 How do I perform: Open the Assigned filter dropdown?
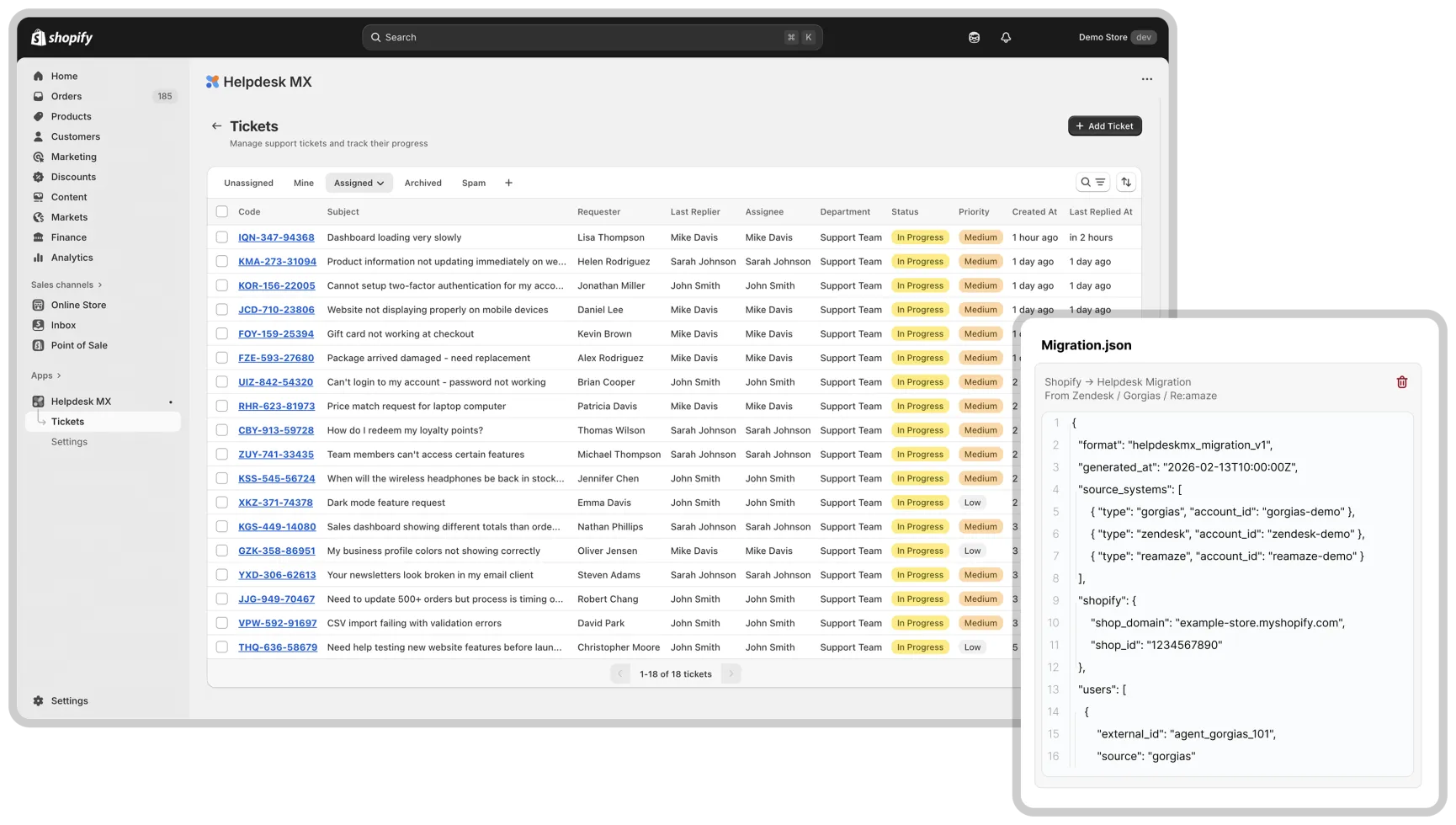point(359,183)
